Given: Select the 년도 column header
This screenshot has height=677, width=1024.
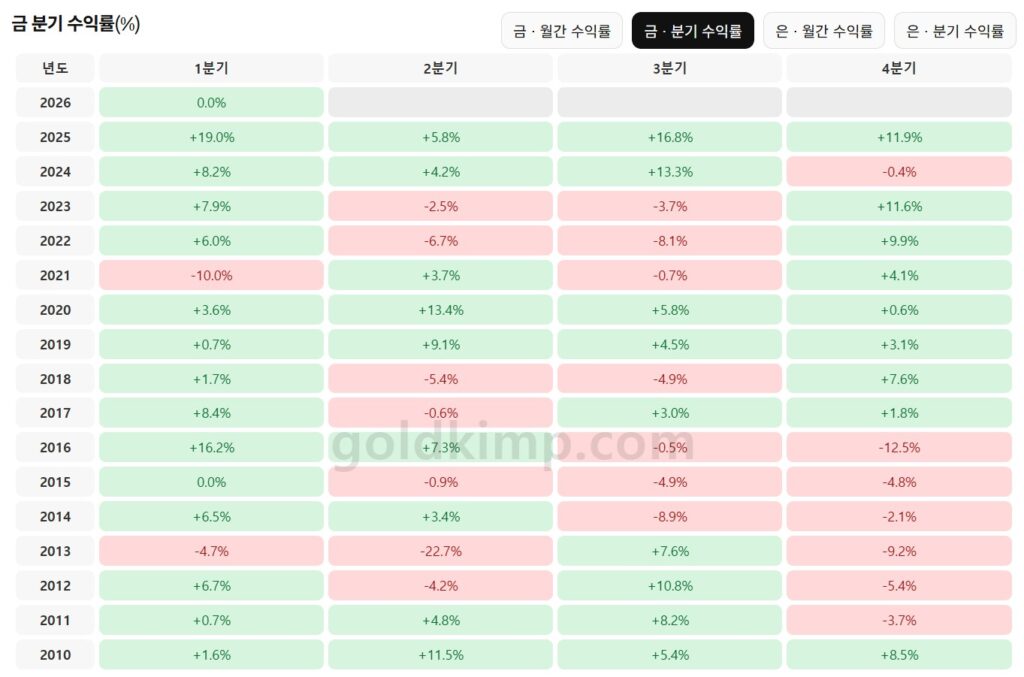Looking at the screenshot, I should tap(54, 67).
